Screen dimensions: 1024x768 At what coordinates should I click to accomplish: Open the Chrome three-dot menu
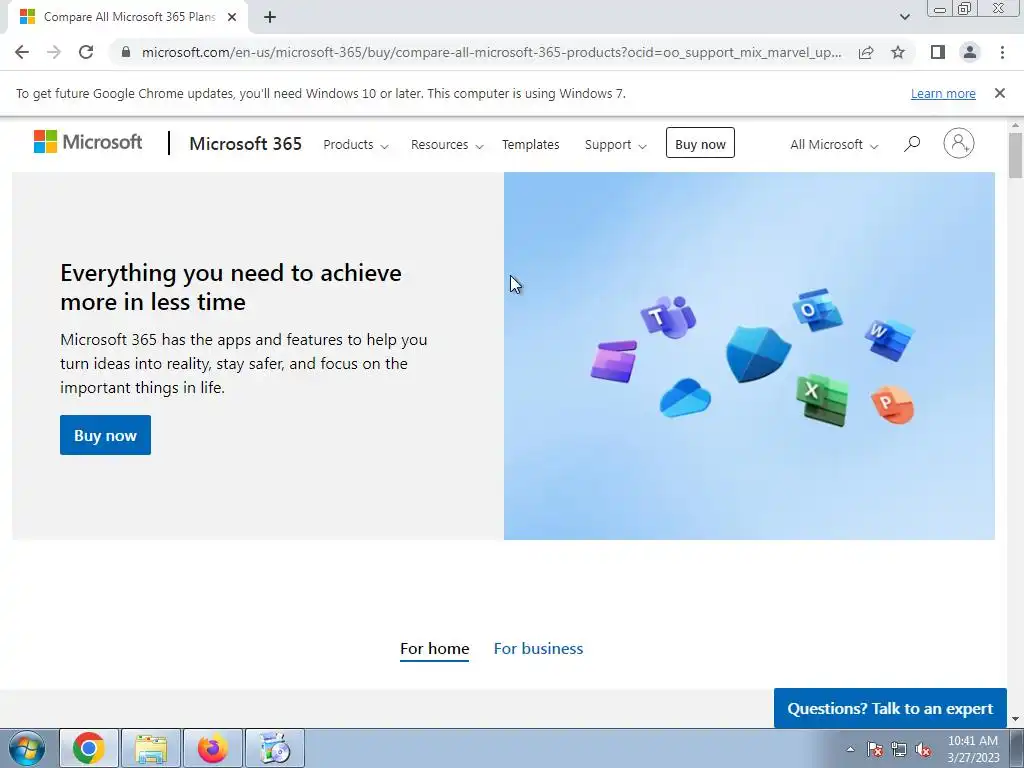click(x=1002, y=52)
